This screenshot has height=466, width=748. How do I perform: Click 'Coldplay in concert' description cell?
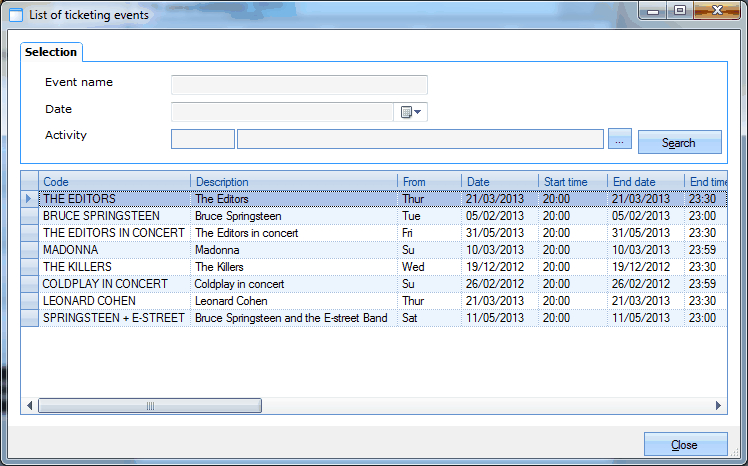(294, 284)
